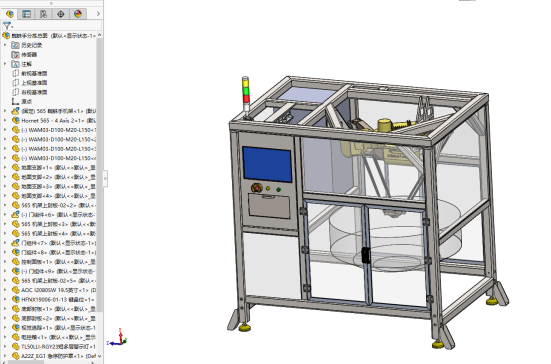The width and height of the screenshot is (551, 364).
Task: Select the 传感器 sensors folder icon
Action: 15,54
